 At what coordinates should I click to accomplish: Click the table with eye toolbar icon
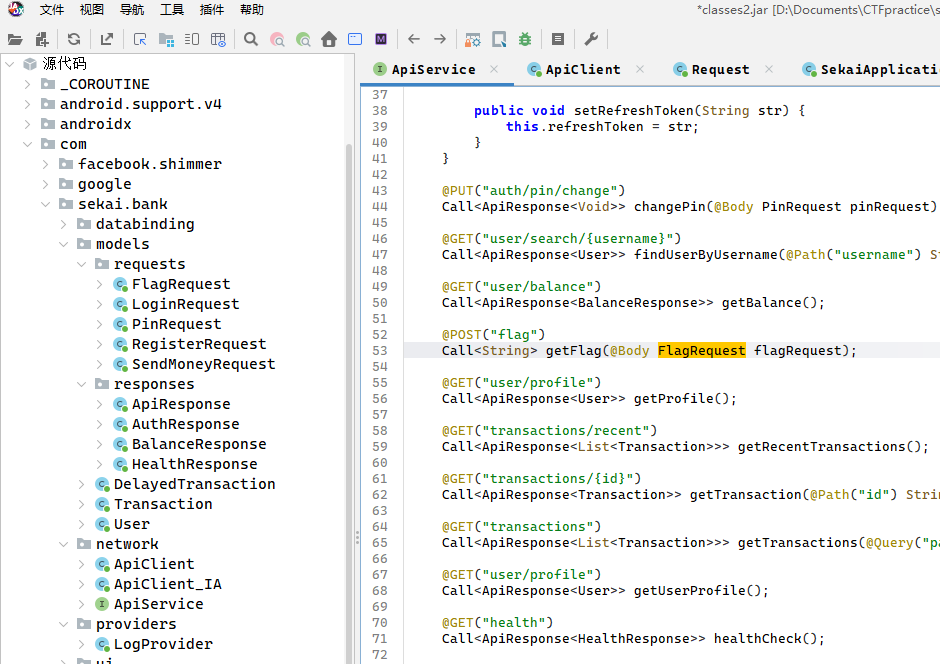click(x=218, y=40)
